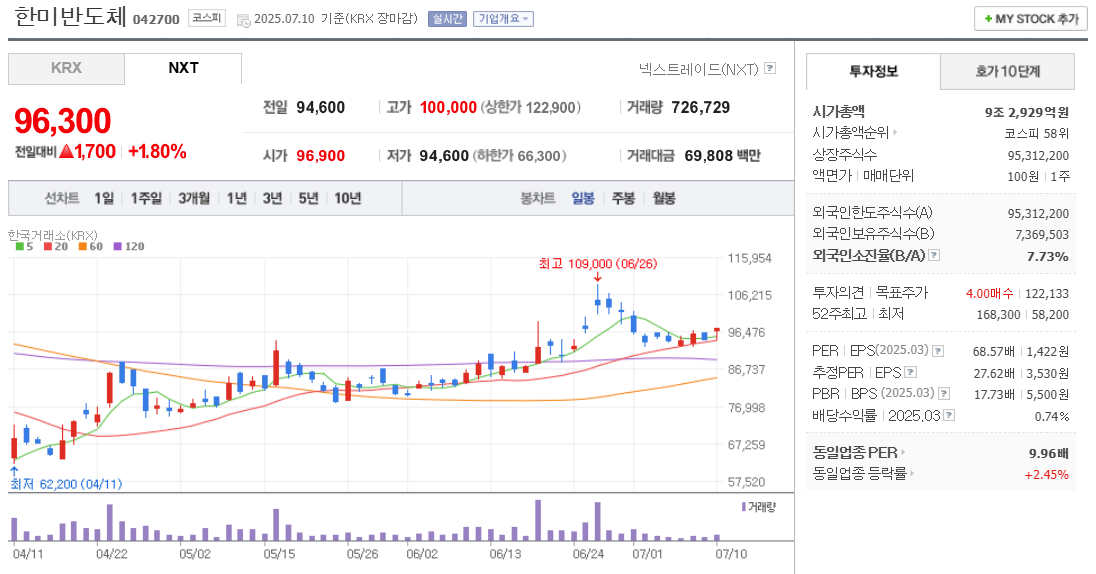Show the 1년 line chart
Image resolution: width=1096 pixels, height=574 pixels.
[236, 199]
